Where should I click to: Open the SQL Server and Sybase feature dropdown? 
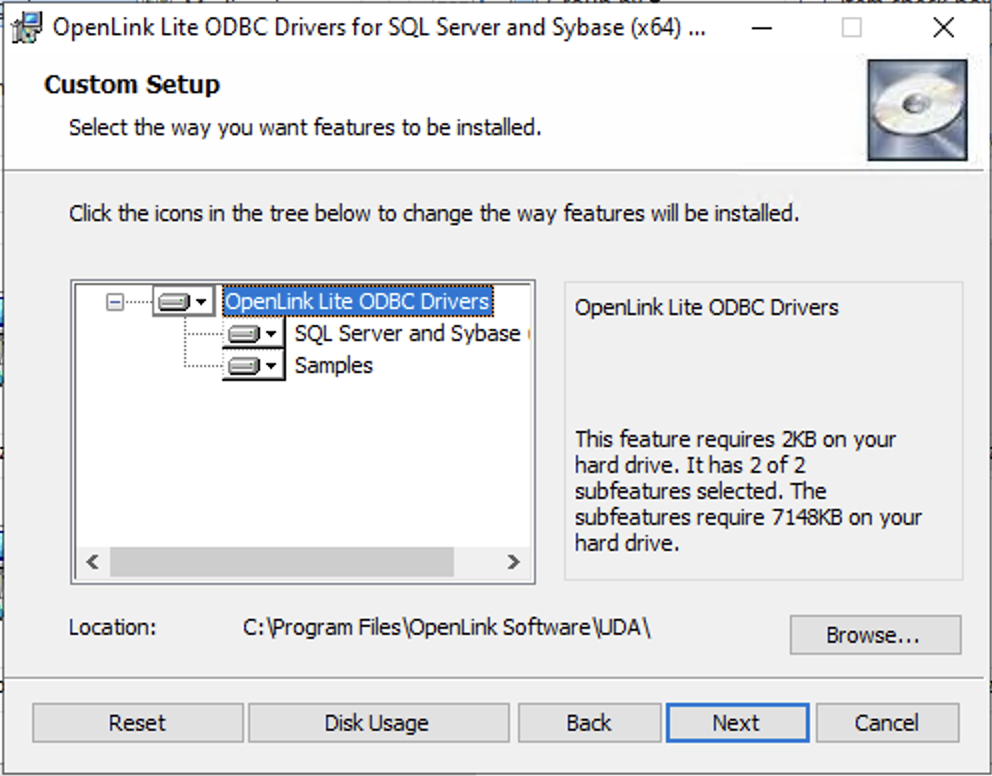click(254, 334)
